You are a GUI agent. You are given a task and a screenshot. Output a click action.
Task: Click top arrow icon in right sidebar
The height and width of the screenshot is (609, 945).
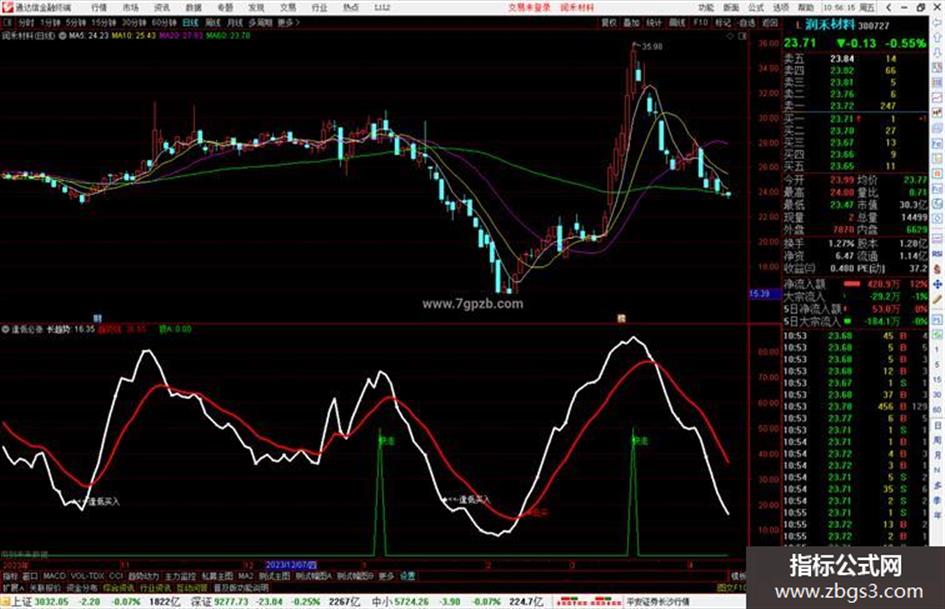coord(937,23)
